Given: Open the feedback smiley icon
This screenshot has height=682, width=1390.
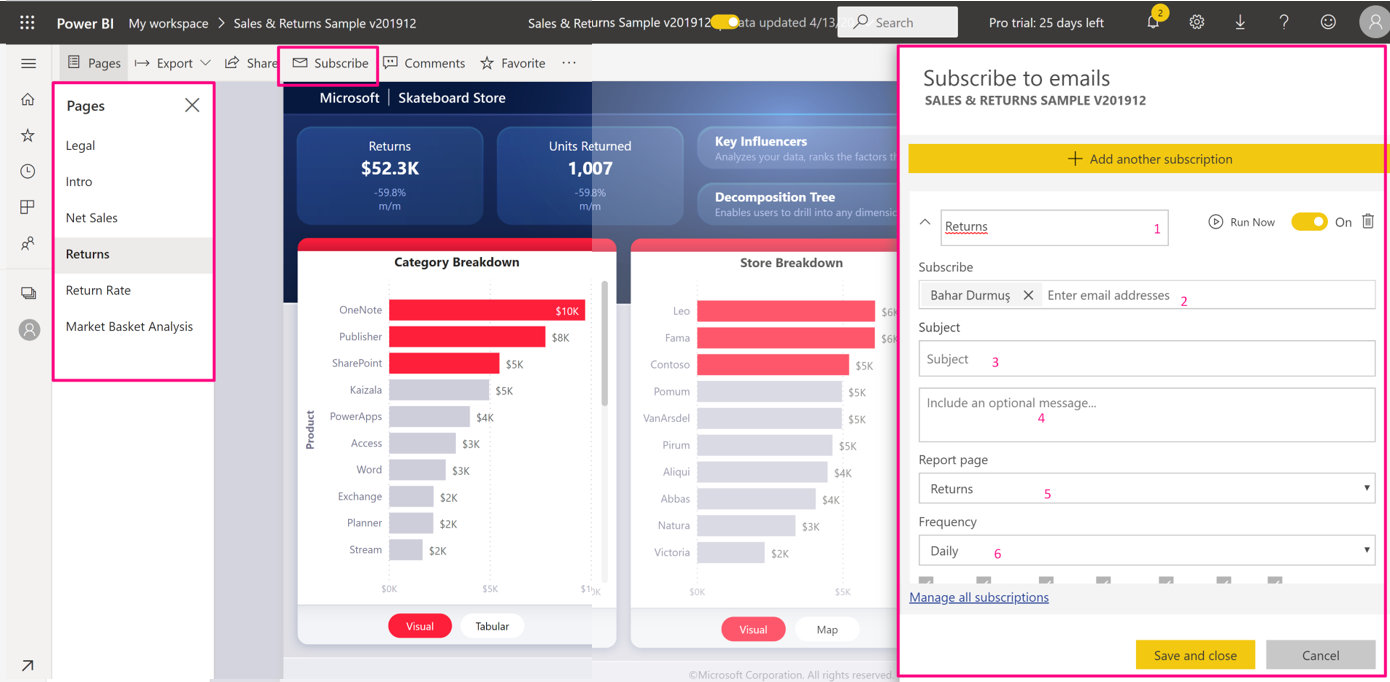Looking at the screenshot, I should pos(1328,22).
